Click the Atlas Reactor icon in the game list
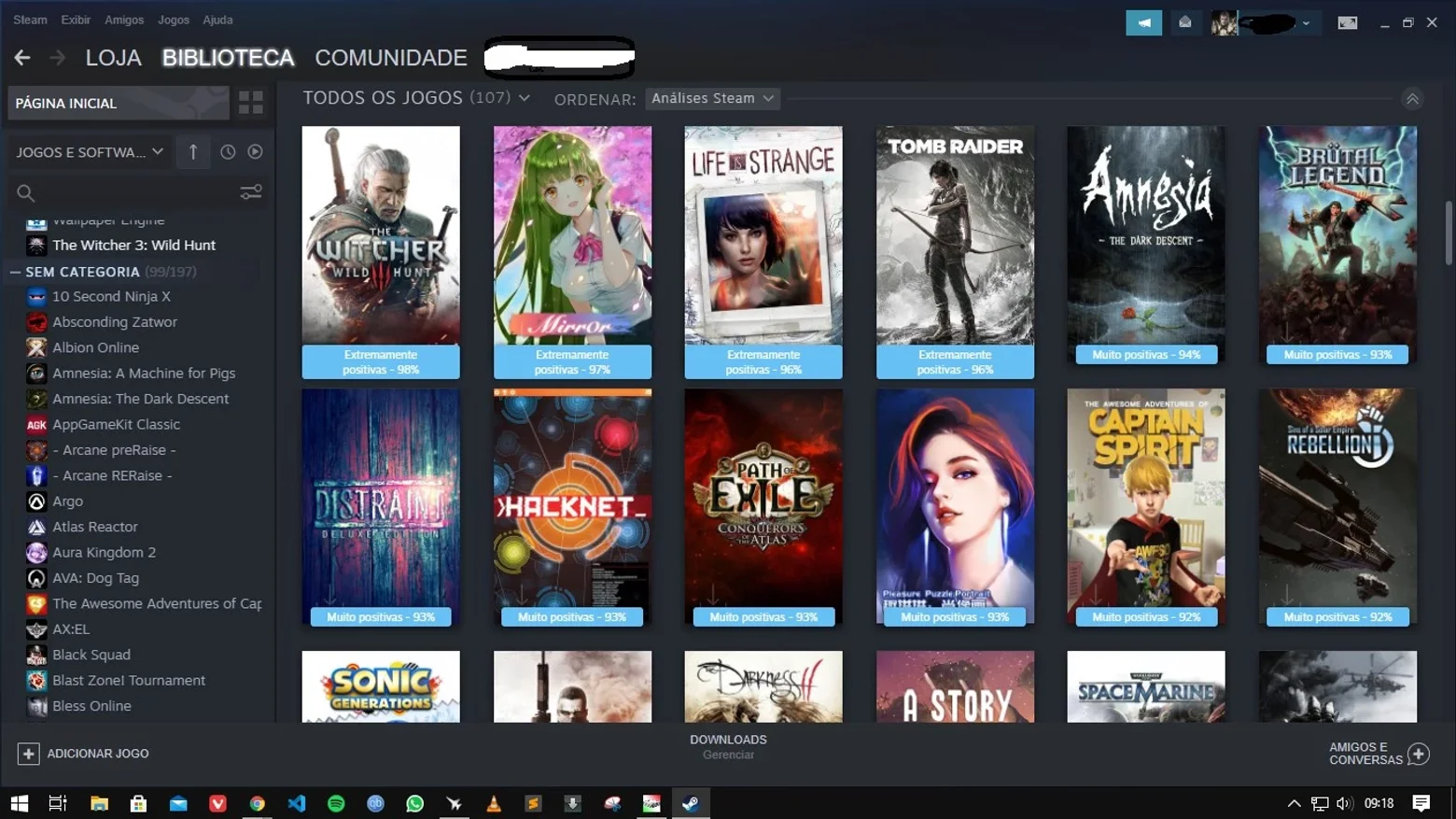Screen dimensions: 1456x819 (x=36, y=527)
